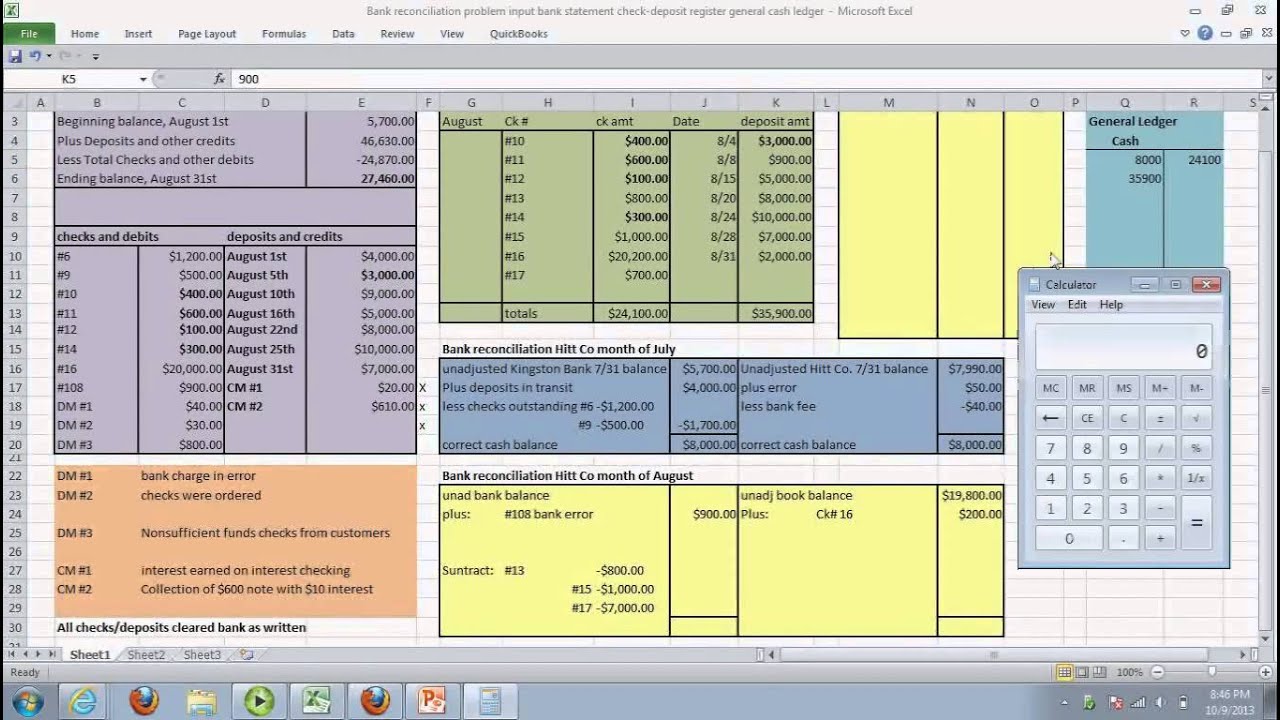Switch to the Home ribbon tab

click(x=85, y=34)
